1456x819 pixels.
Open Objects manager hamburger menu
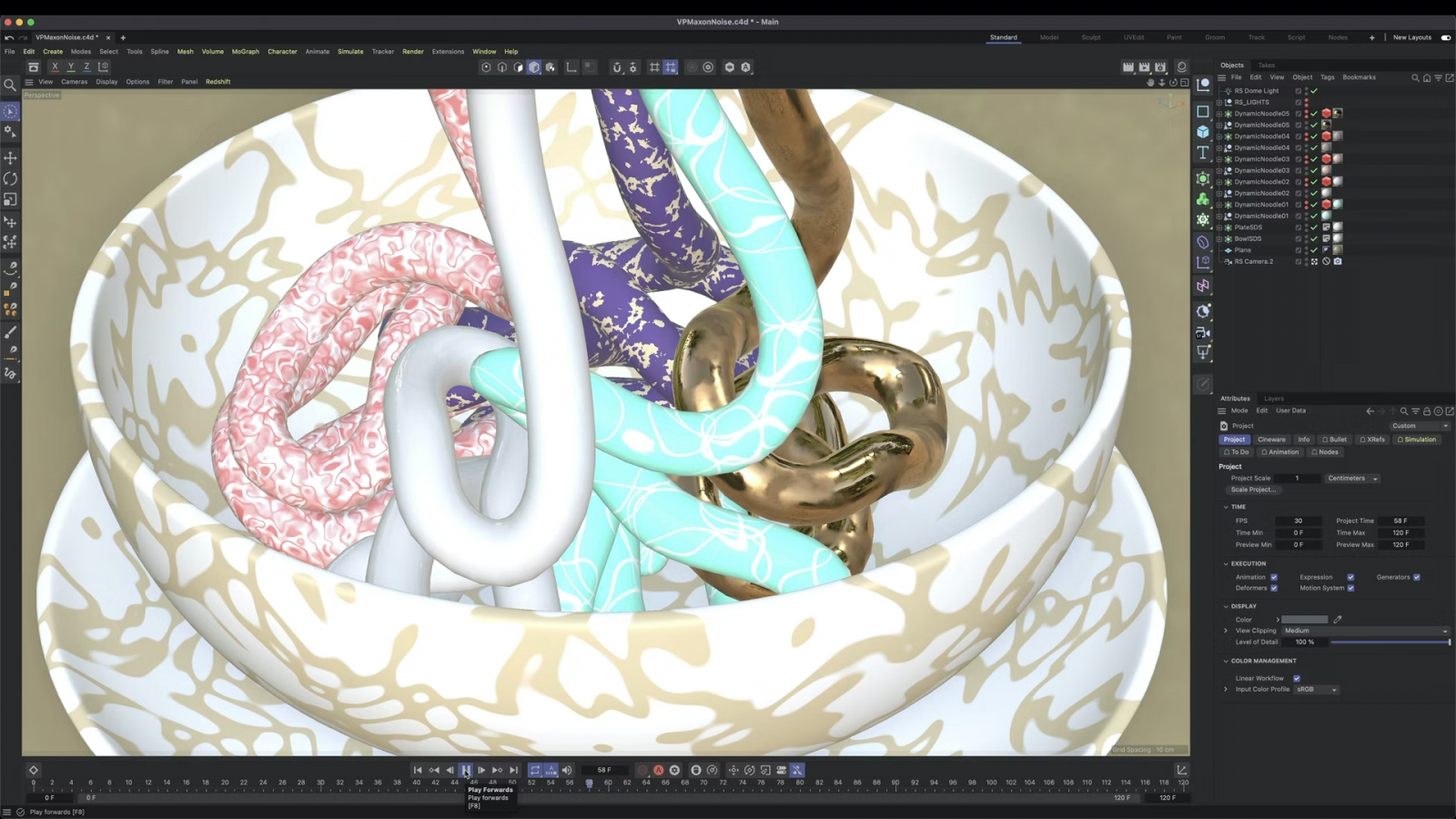(x=1221, y=77)
